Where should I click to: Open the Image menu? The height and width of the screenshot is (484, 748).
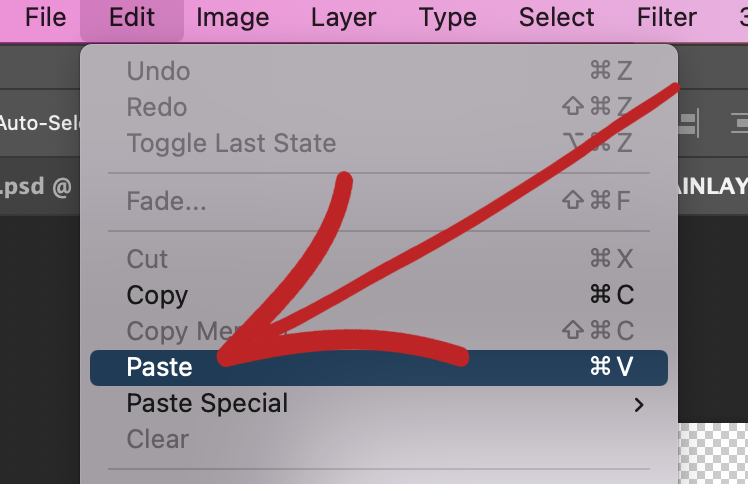233,18
